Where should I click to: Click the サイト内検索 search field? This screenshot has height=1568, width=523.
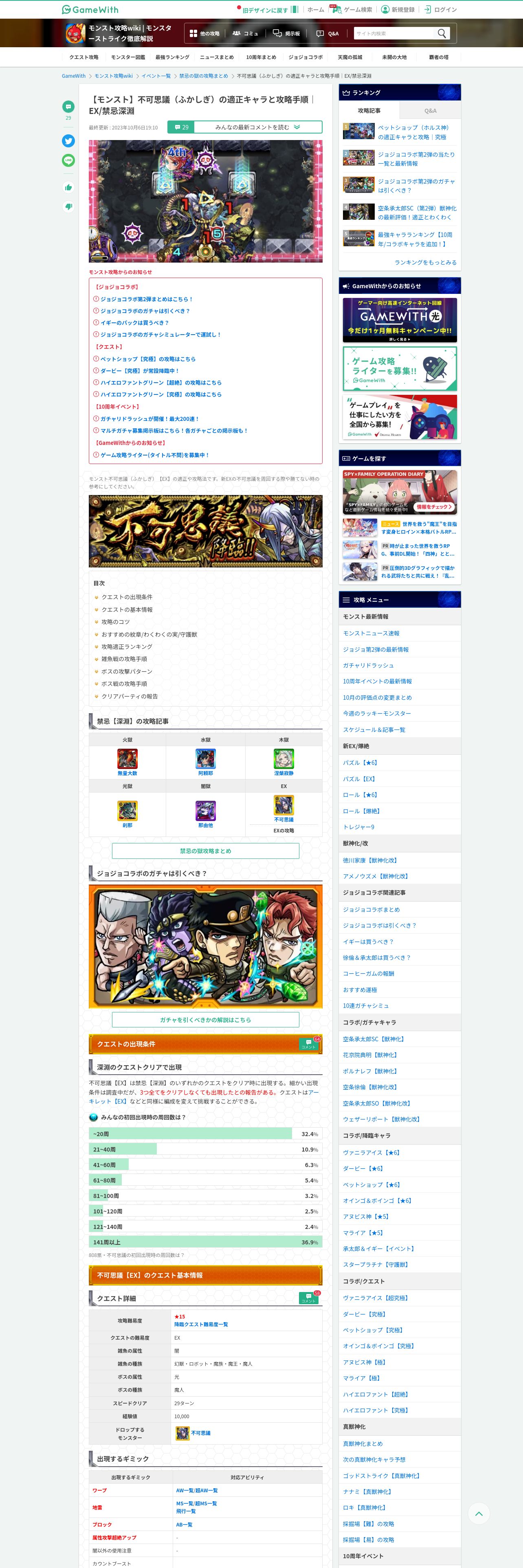[394, 33]
